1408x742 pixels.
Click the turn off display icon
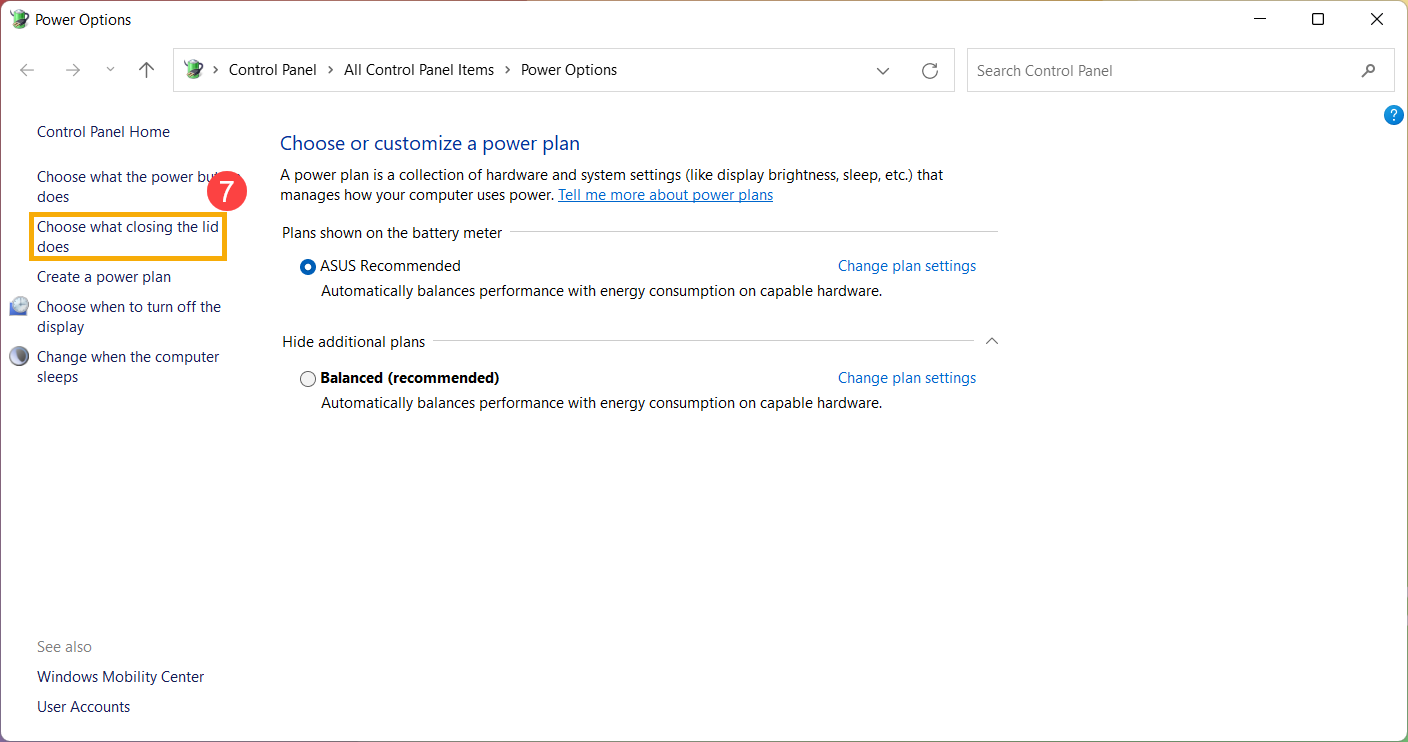pos(19,306)
